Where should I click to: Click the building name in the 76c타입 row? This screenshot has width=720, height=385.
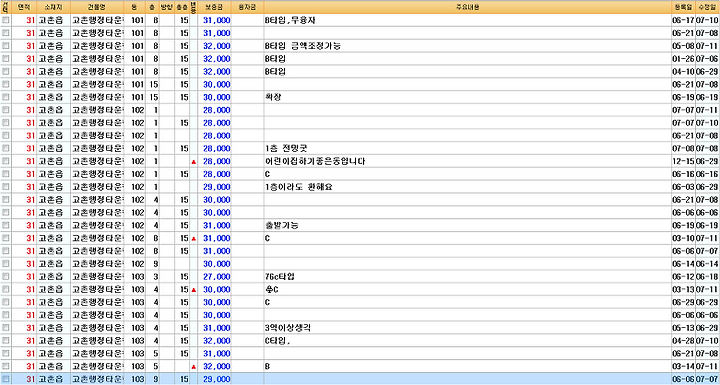[98, 277]
